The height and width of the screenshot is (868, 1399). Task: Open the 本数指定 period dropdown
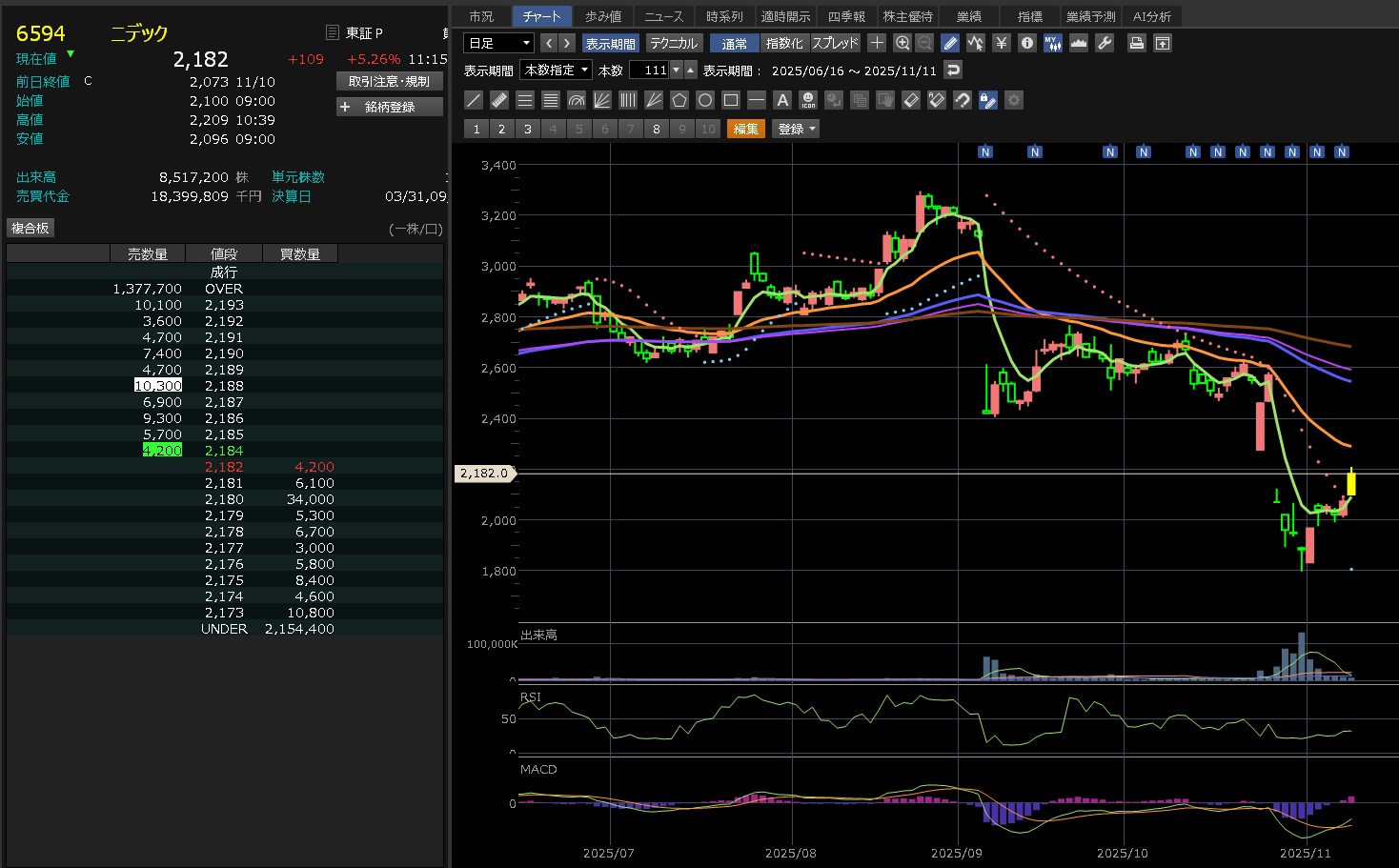557,70
